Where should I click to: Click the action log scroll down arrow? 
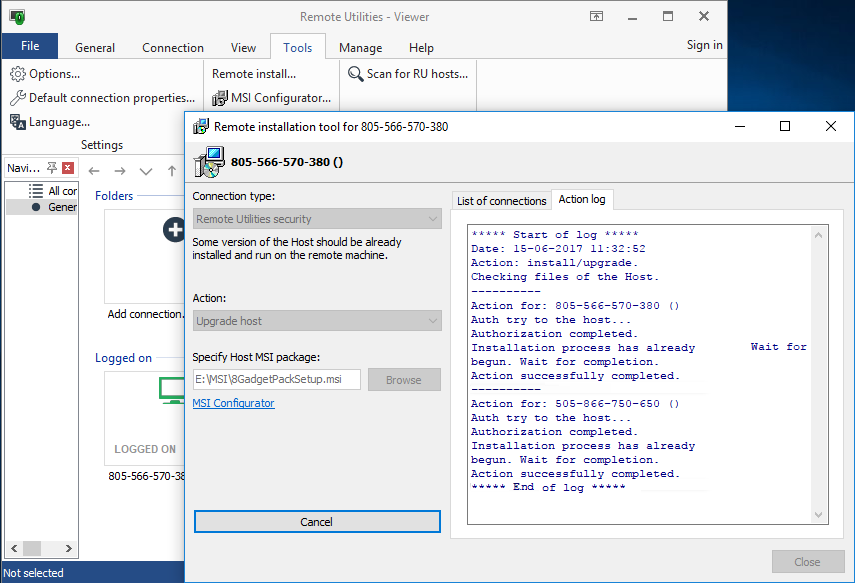click(x=818, y=514)
